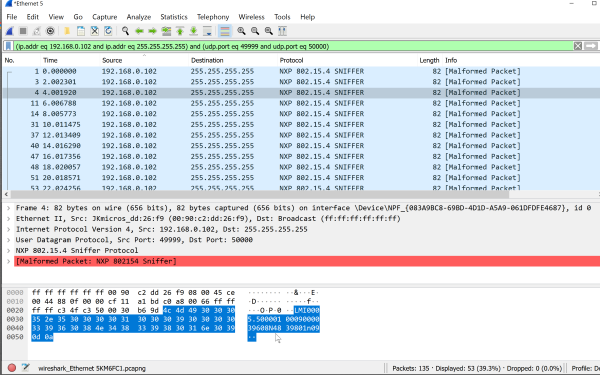Open the View menu
Image resolution: width=600 pixels, height=375 pixels.
56,17
